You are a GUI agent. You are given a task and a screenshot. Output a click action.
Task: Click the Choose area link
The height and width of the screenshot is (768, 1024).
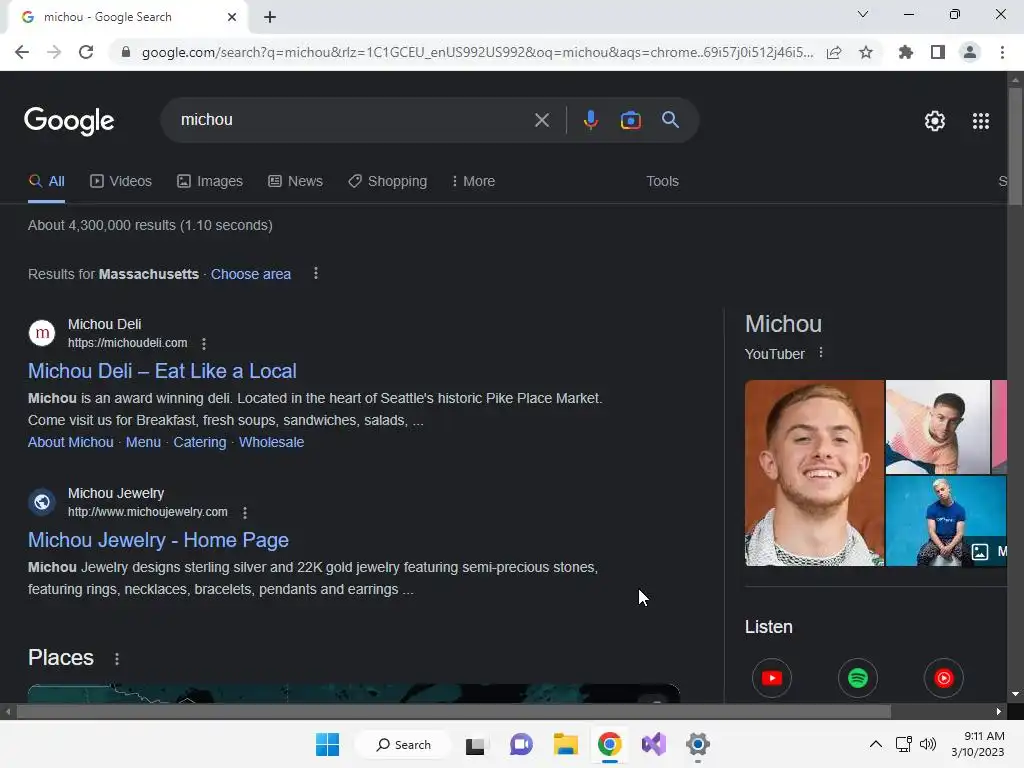pyautogui.click(x=251, y=274)
